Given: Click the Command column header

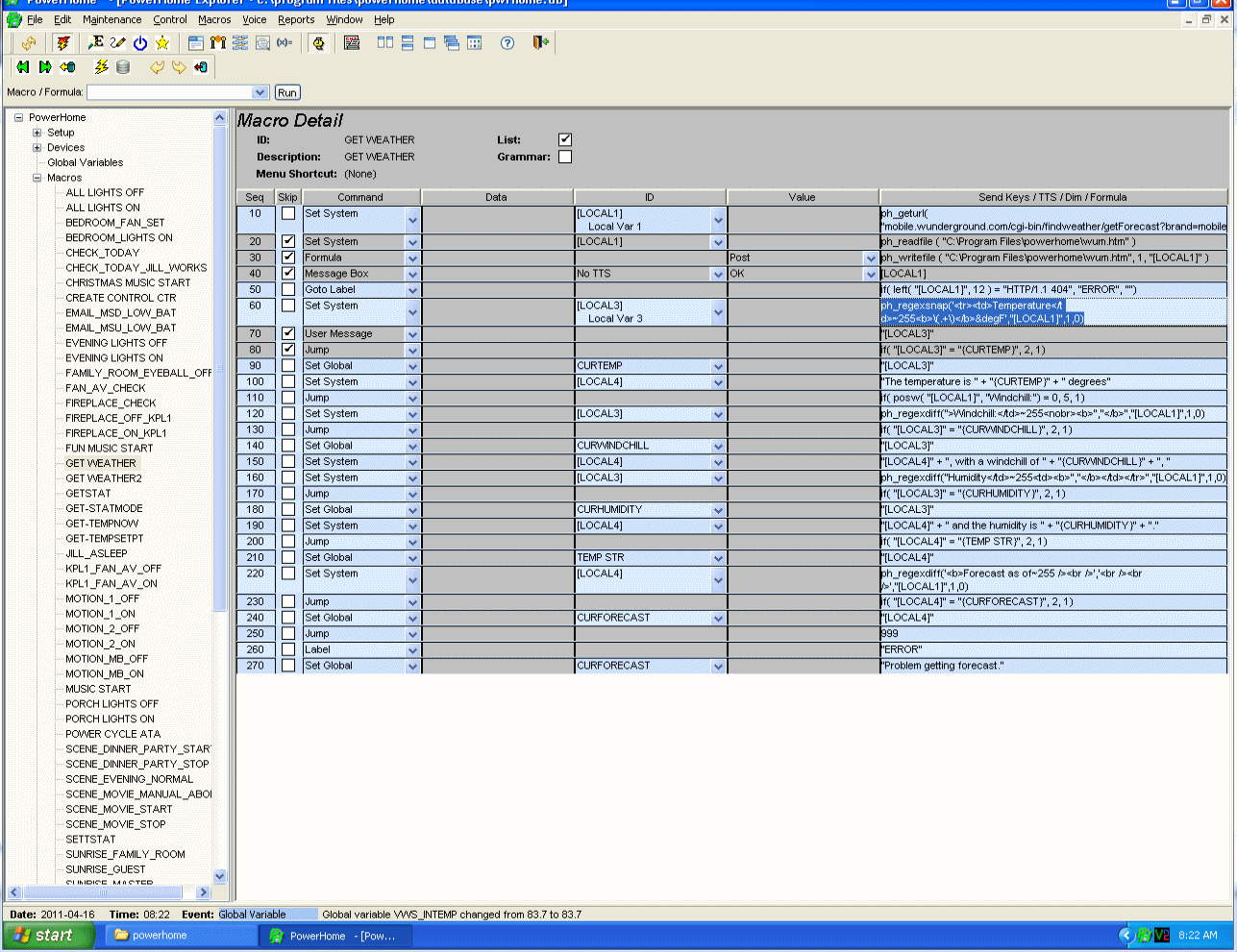Looking at the screenshot, I should point(360,197).
